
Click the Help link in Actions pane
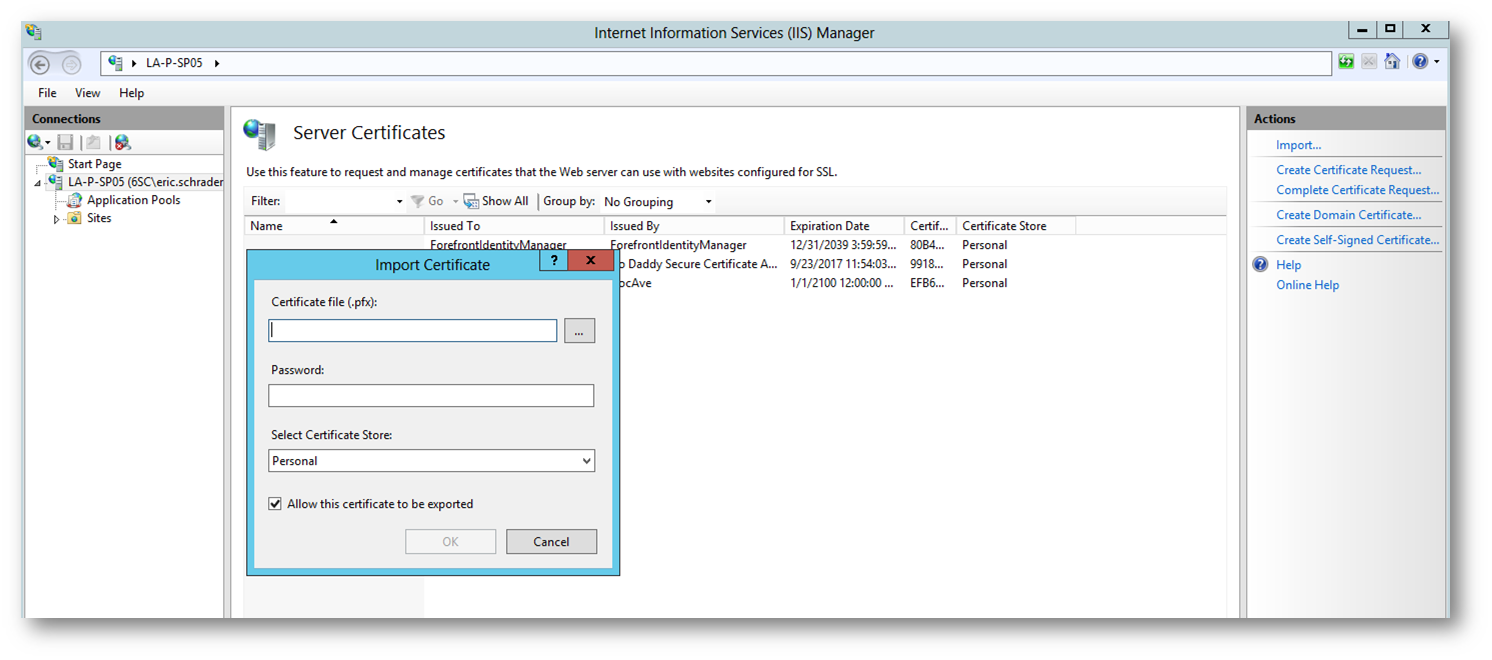click(1288, 265)
